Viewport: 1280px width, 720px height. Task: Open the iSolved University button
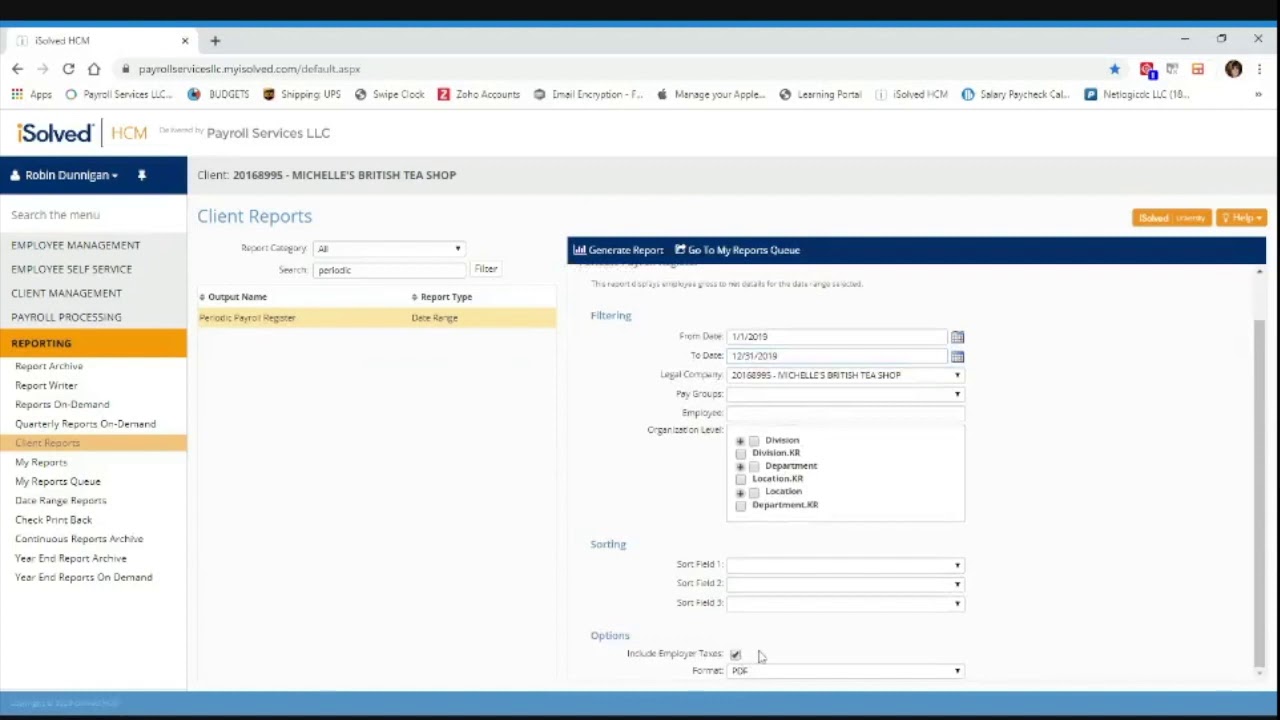pyautogui.click(x=1171, y=218)
